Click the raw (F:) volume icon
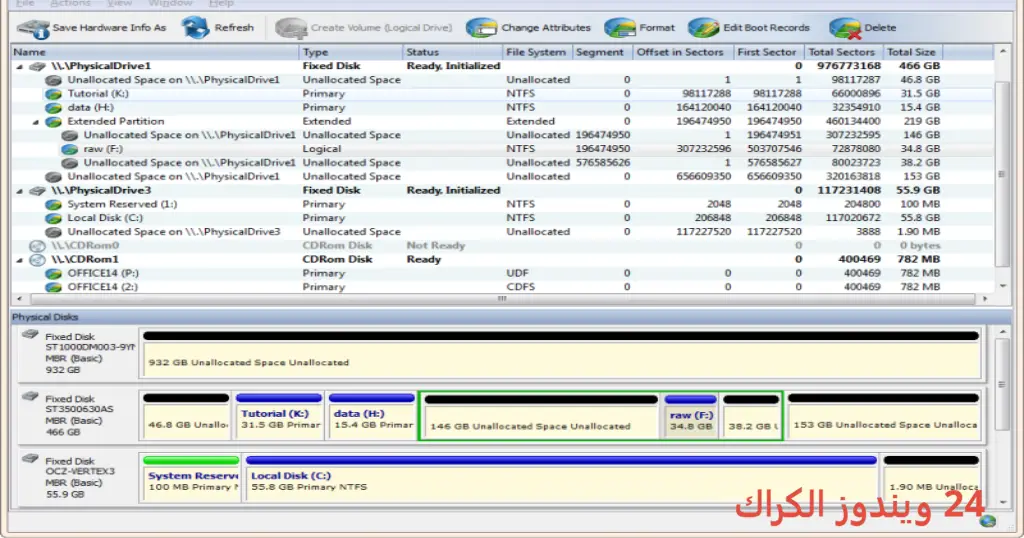Image resolution: width=1024 pixels, height=538 pixels. click(x=70, y=149)
